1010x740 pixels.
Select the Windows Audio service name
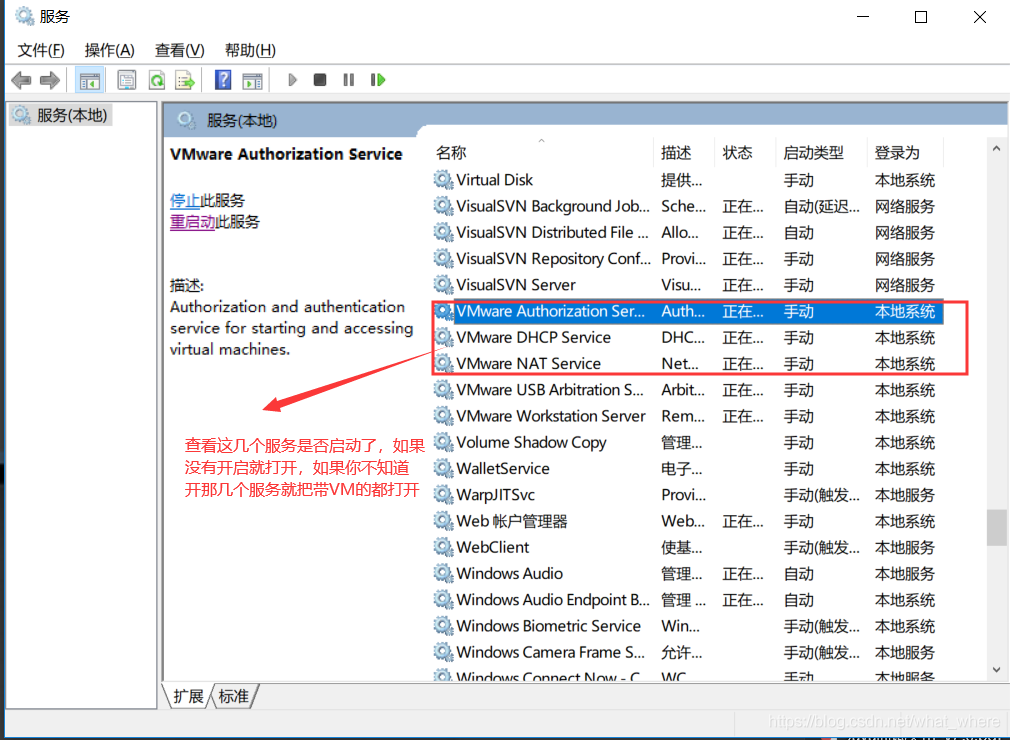pos(510,573)
